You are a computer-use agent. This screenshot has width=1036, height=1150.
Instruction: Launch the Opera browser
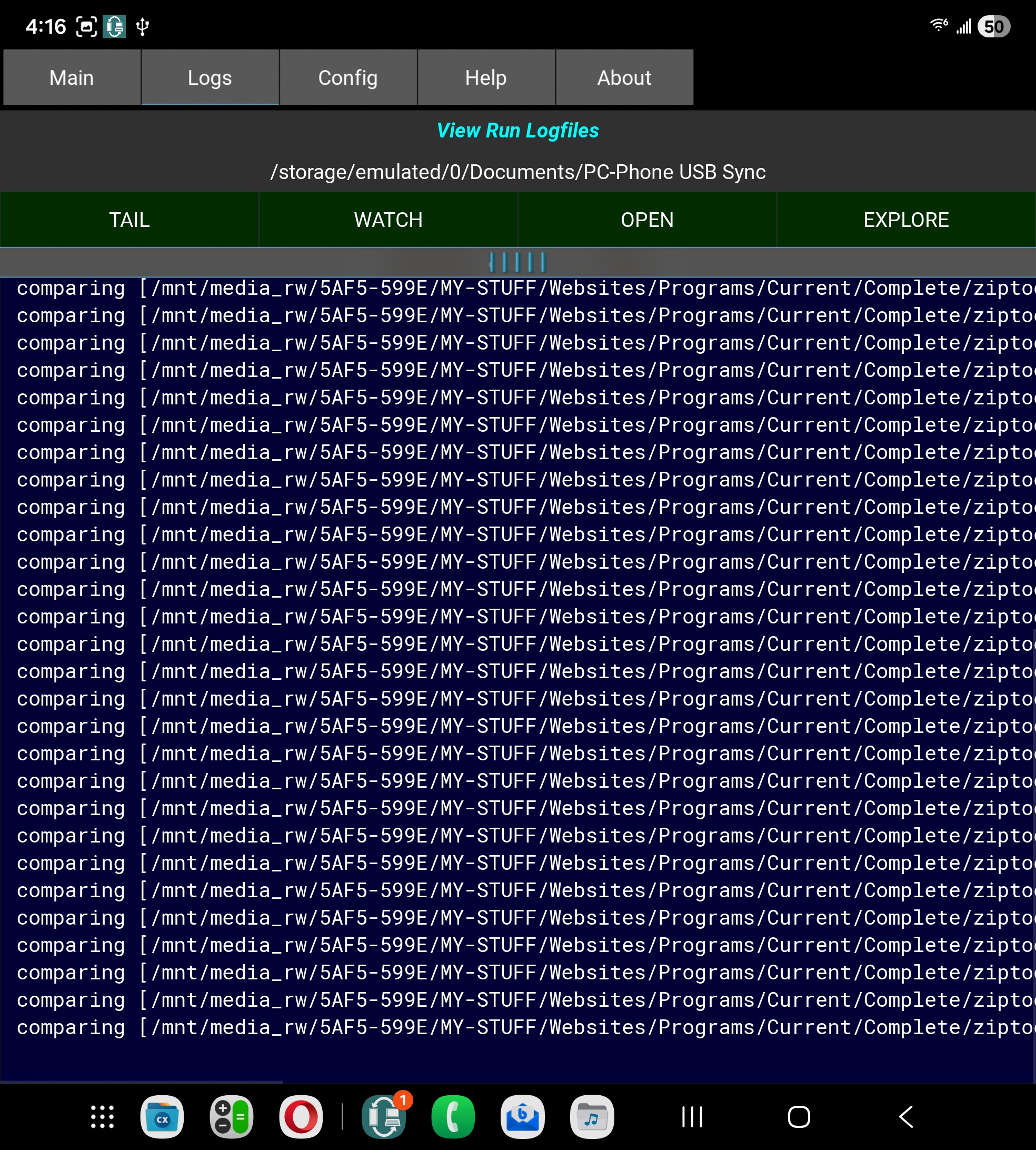pyautogui.click(x=301, y=1117)
